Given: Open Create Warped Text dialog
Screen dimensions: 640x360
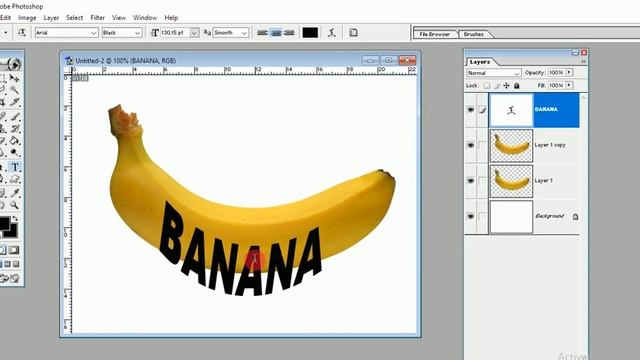Looking at the screenshot, I should pos(332,33).
